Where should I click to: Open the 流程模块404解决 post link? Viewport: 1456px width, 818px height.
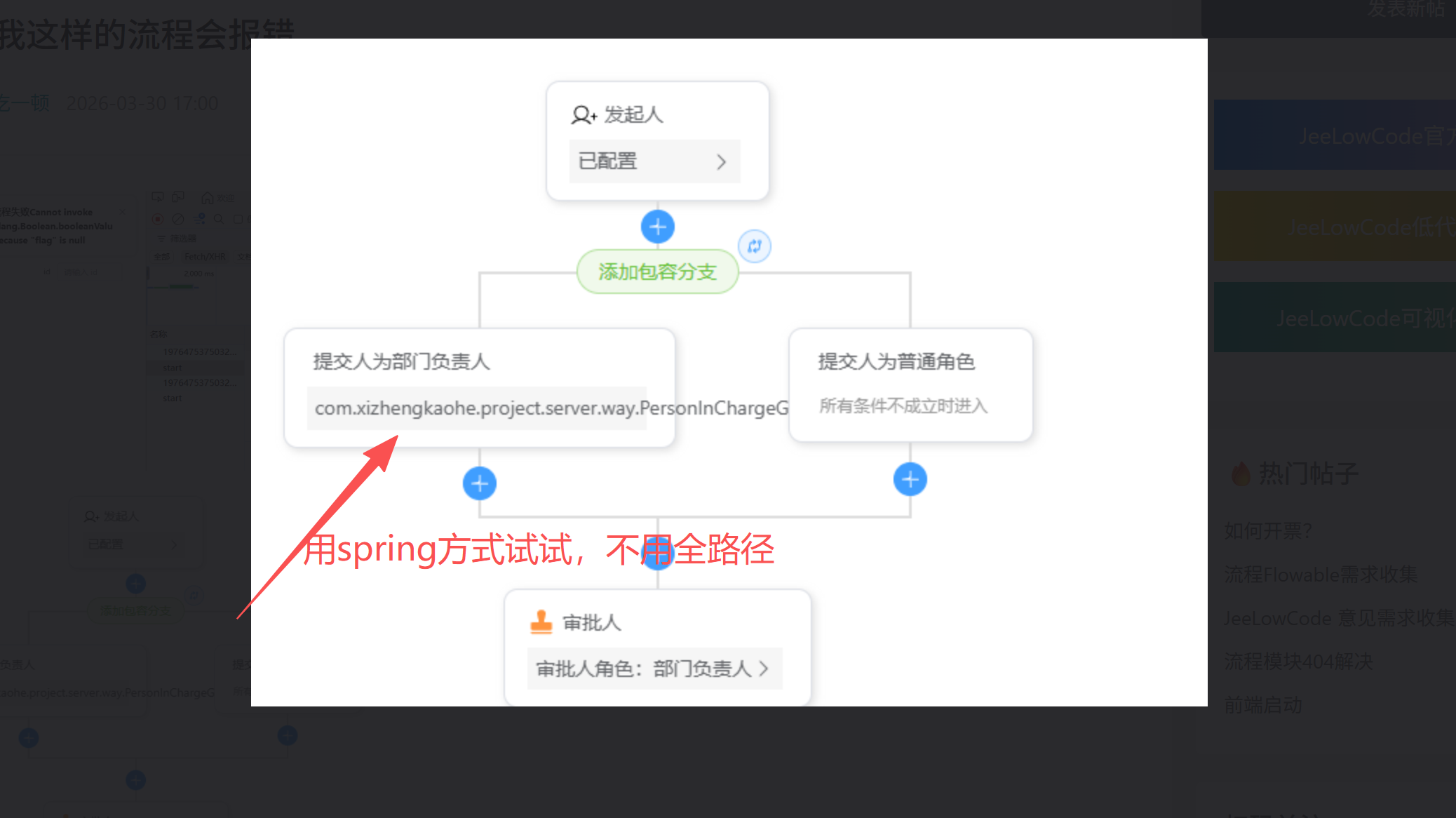pyautogui.click(x=1298, y=662)
